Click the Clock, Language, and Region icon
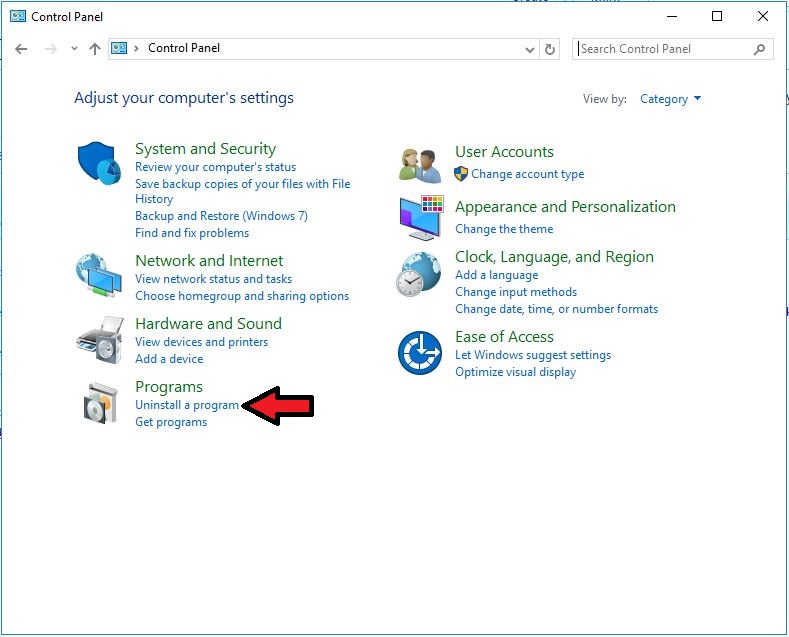 point(420,273)
